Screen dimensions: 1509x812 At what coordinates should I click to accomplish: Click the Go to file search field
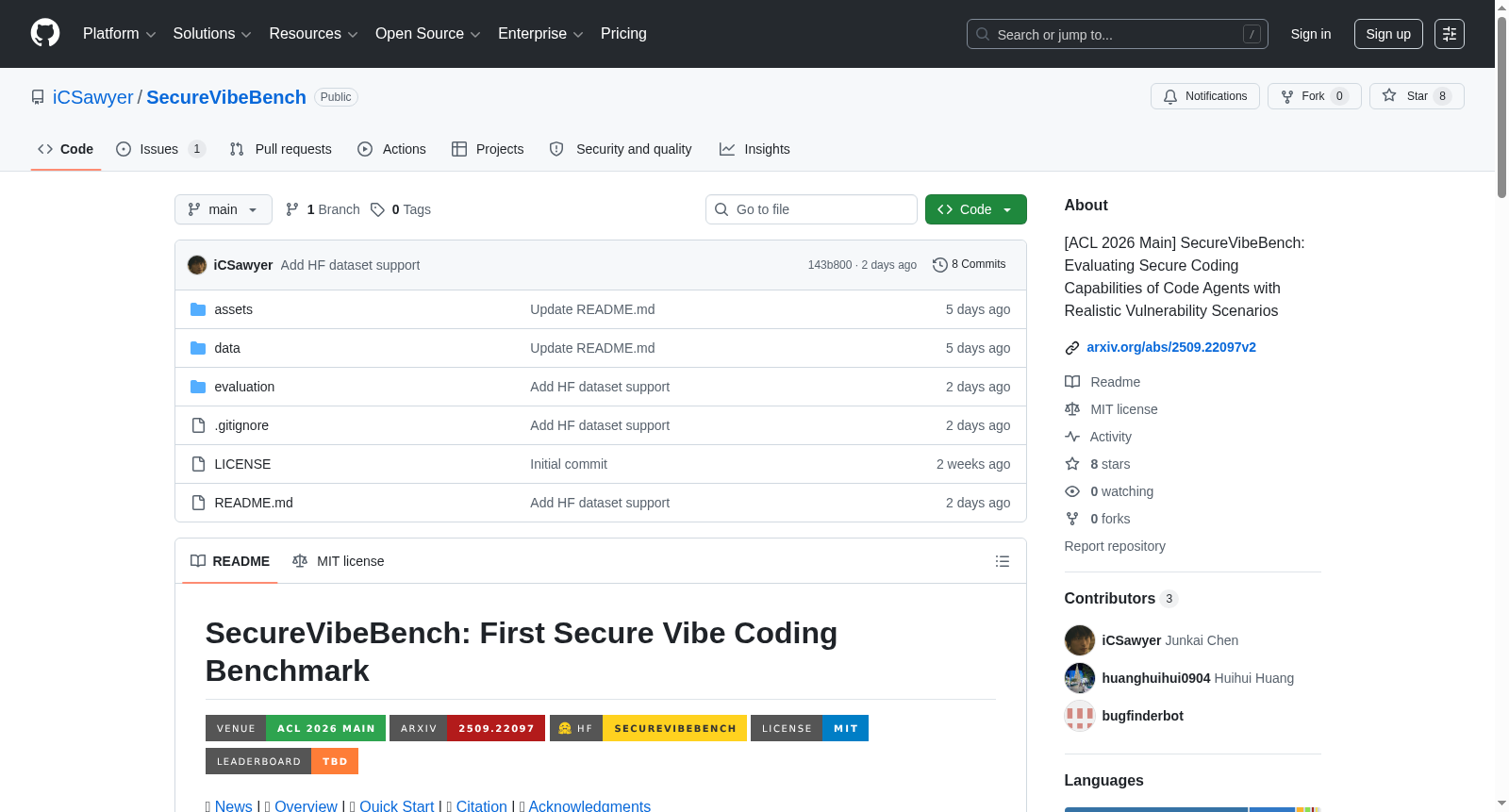click(x=811, y=209)
